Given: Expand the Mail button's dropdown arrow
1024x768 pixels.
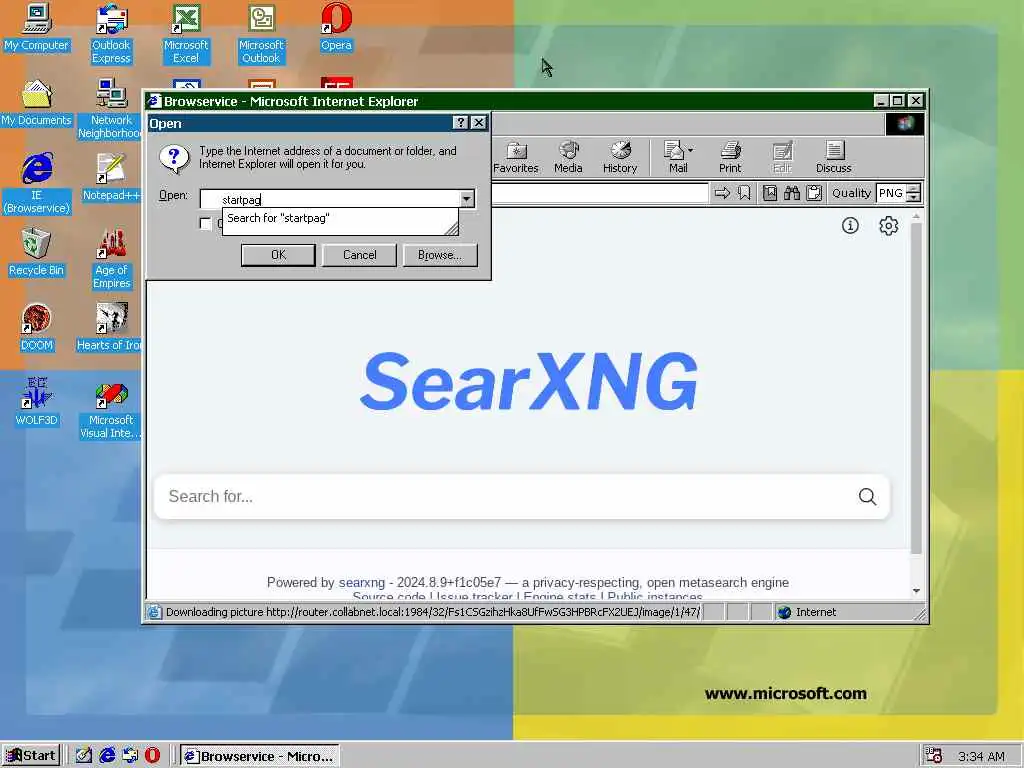Looking at the screenshot, I should [691, 150].
